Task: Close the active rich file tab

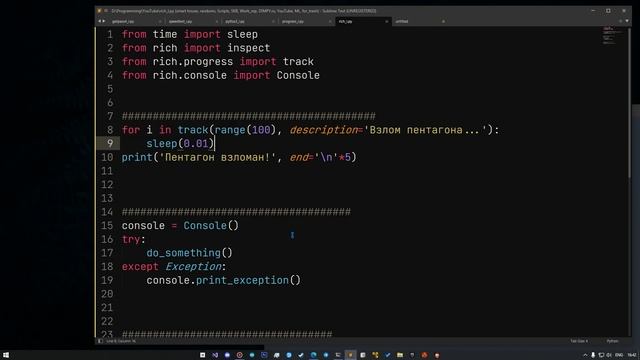Action: [x=387, y=21]
